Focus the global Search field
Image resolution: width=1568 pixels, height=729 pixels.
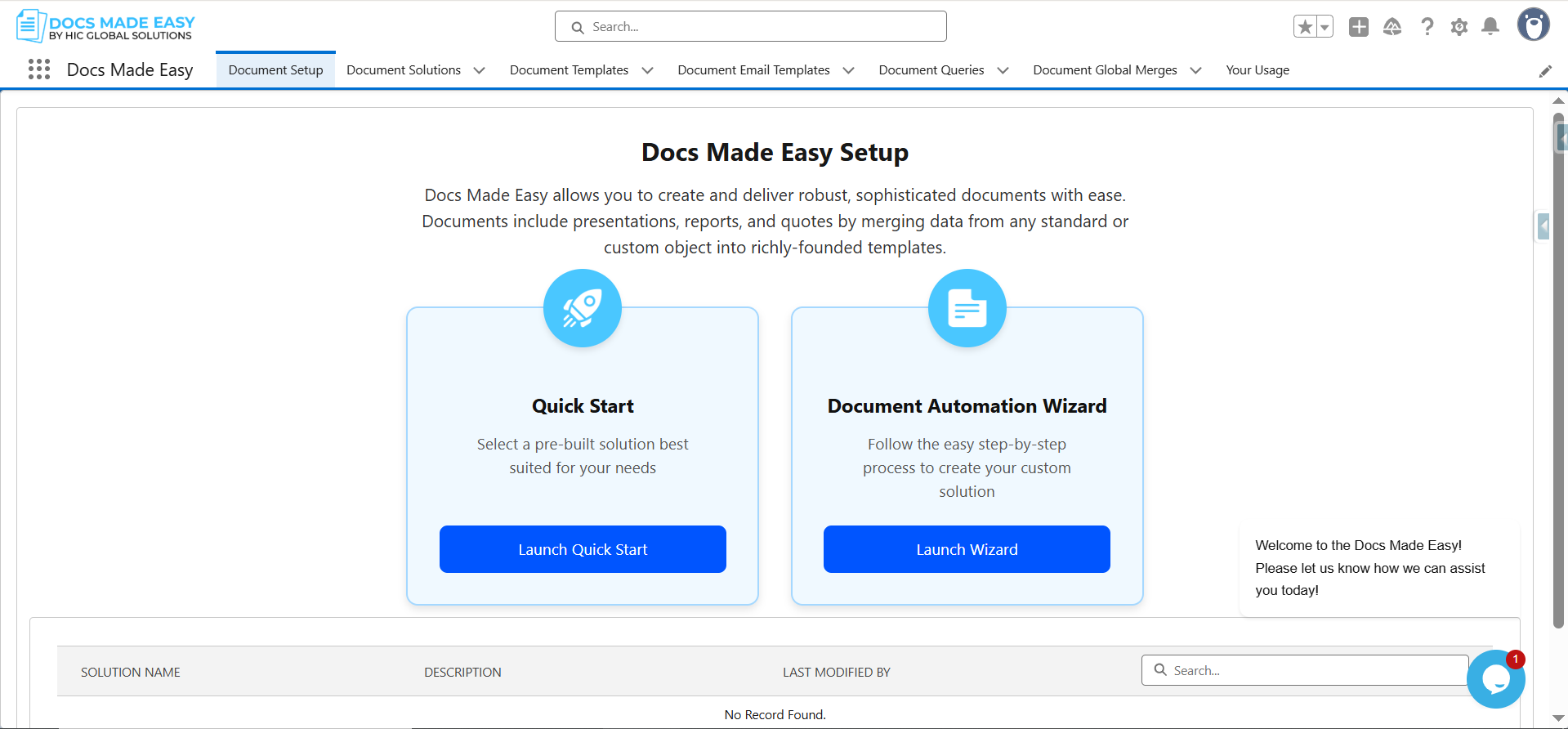click(x=751, y=26)
